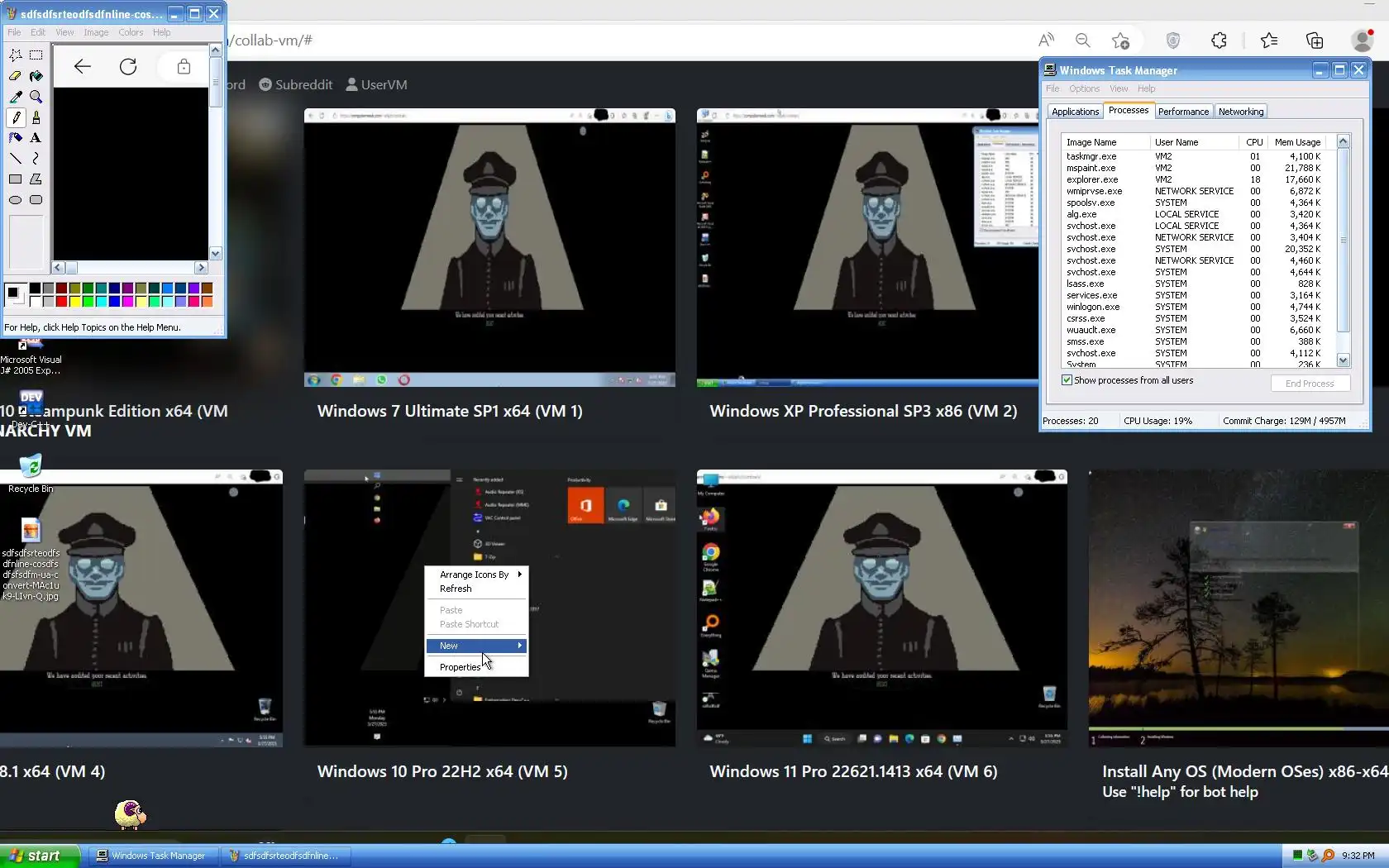This screenshot has width=1389, height=868.
Task: Choose Refresh in the context menu
Action: (x=477, y=589)
